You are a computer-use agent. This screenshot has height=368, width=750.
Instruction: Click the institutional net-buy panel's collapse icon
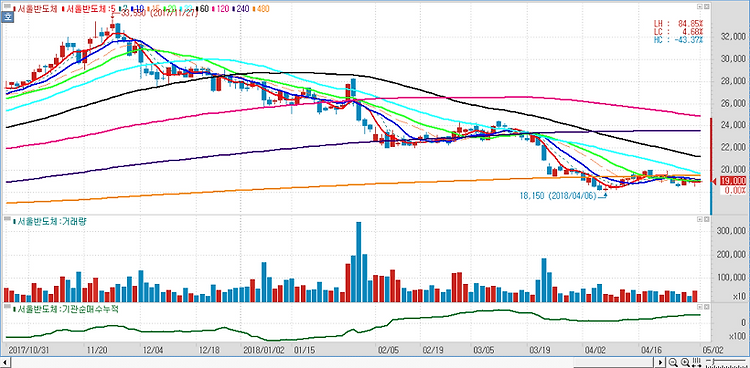tap(700, 306)
